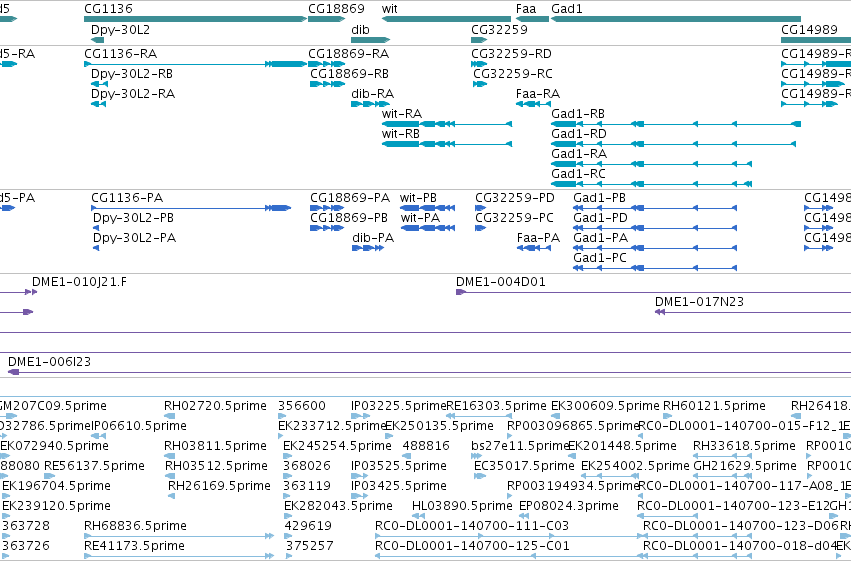Open the dib-PA protein label
Image resolution: width=851 pixels, height=561 pixels.
click(373, 238)
